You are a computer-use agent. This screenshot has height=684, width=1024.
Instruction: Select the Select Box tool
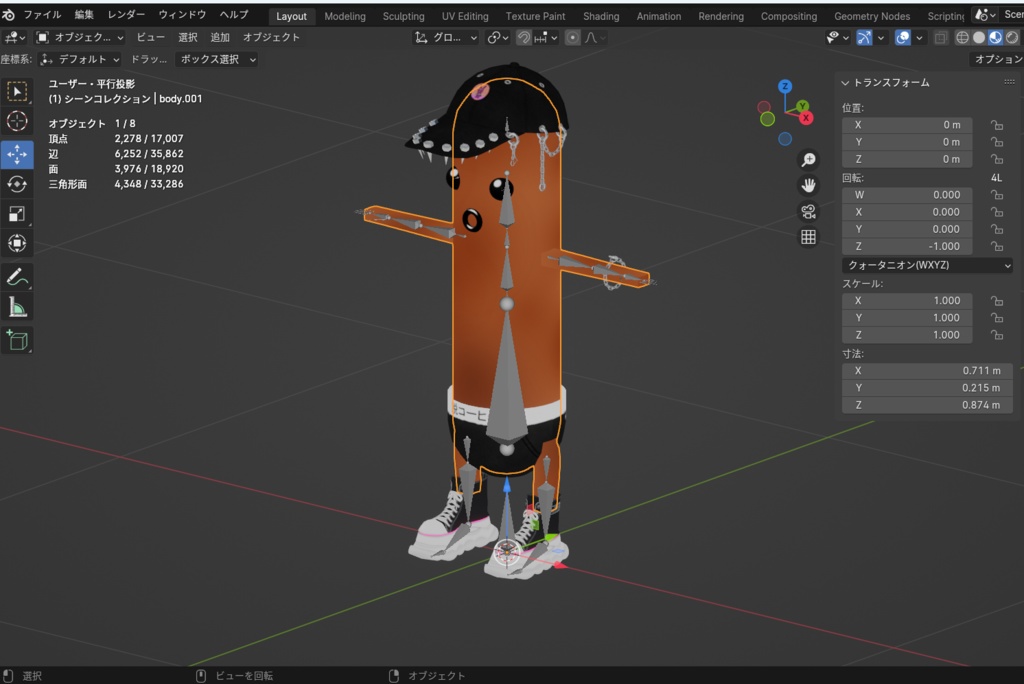pos(17,91)
